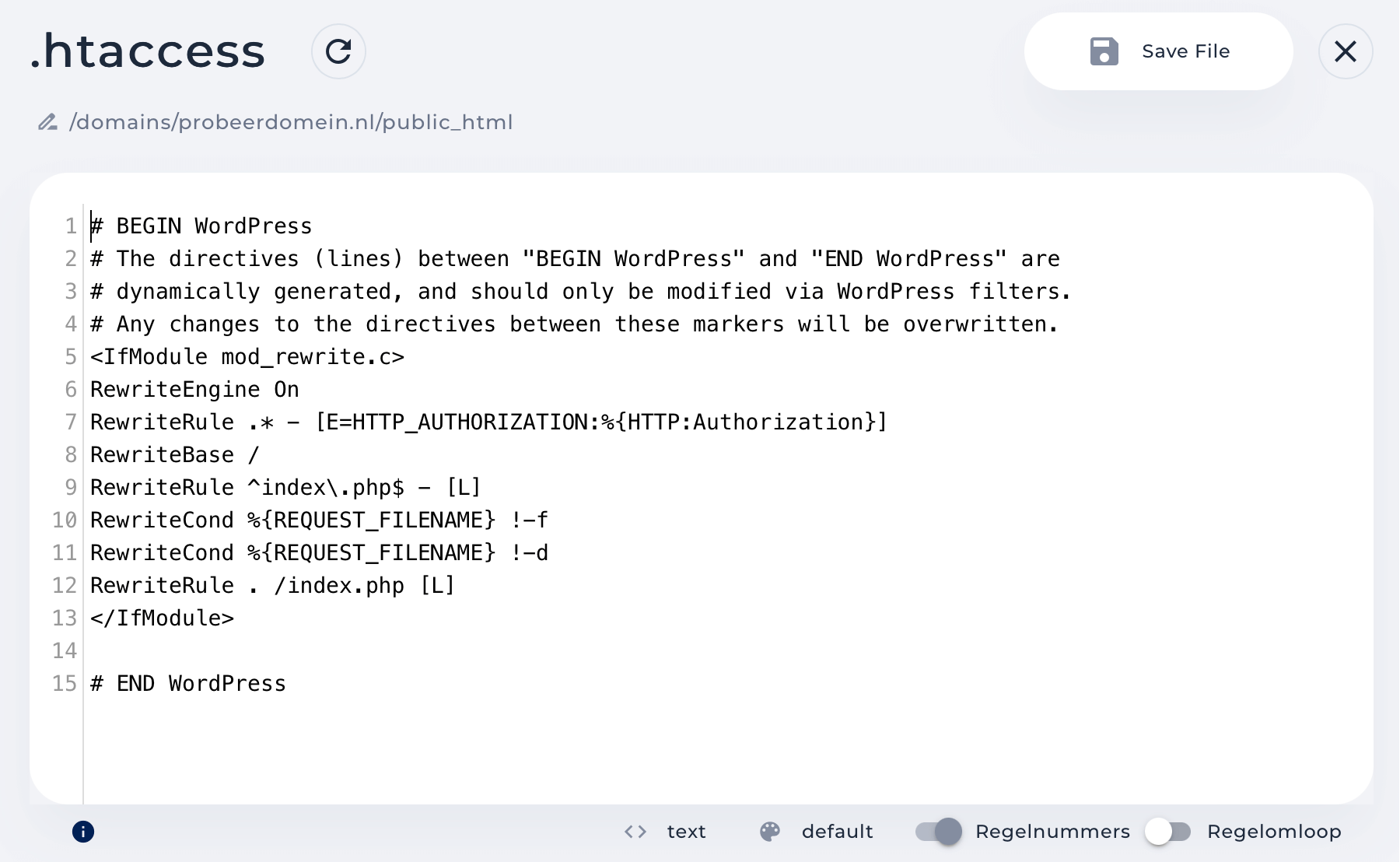Viewport: 1400px width, 862px height.
Task: Click the pencil edit path icon
Action: click(x=47, y=122)
